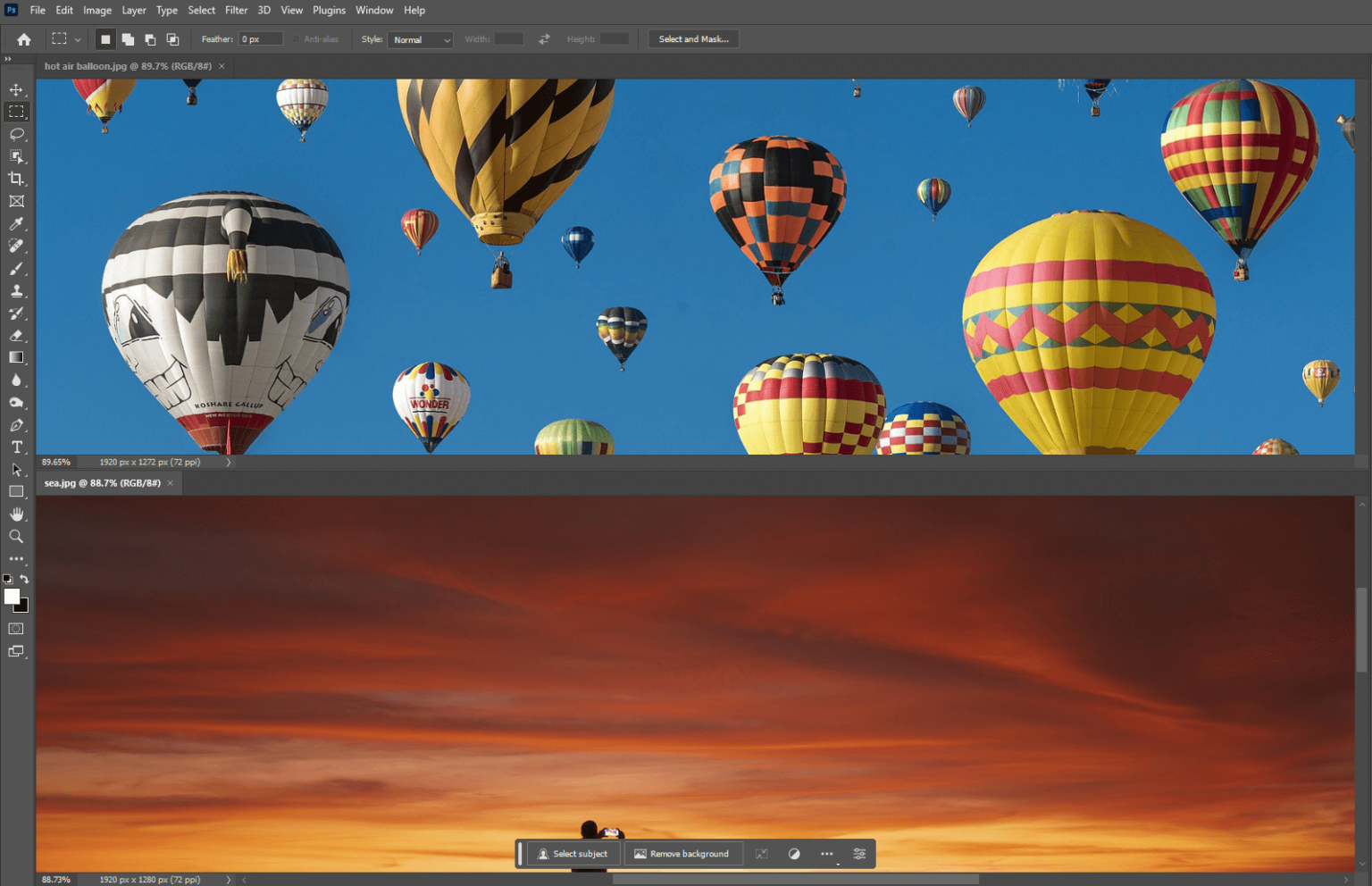Enable the Anti-alias checkbox
Screen dimensions: 1372x886
pyautogui.click(x=295, y=38)
